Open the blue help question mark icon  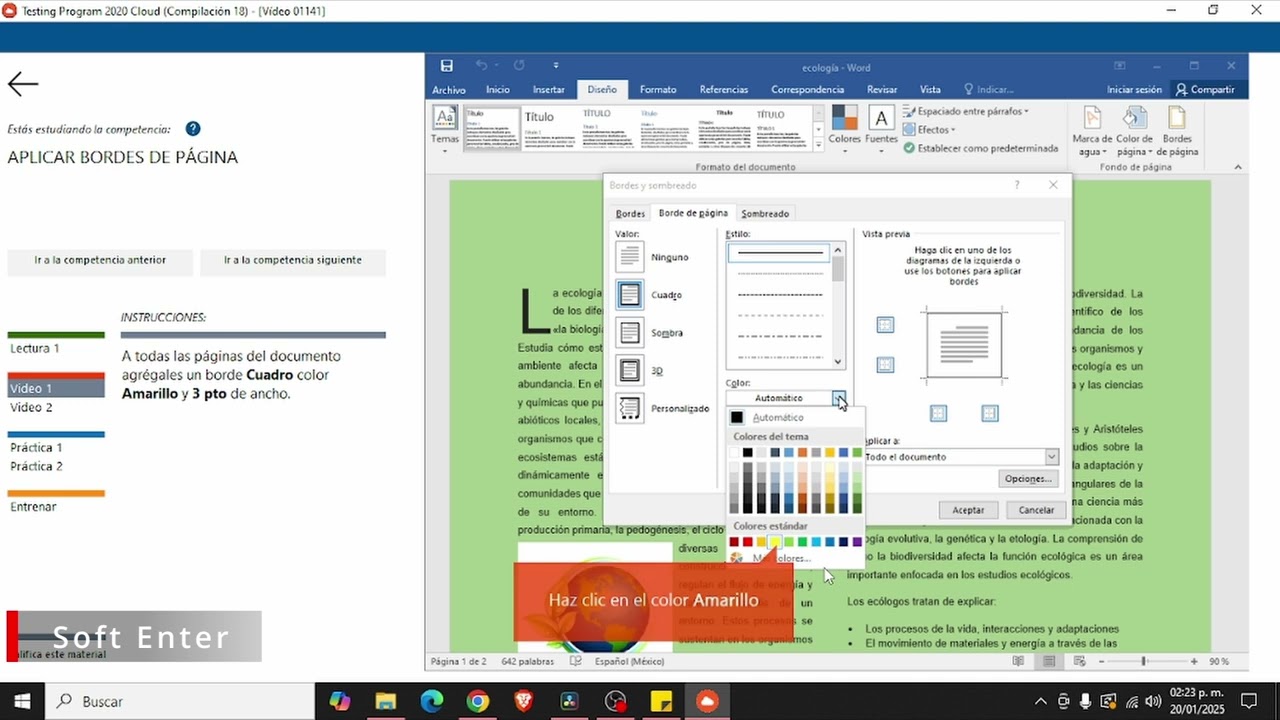tap(193, 129)
